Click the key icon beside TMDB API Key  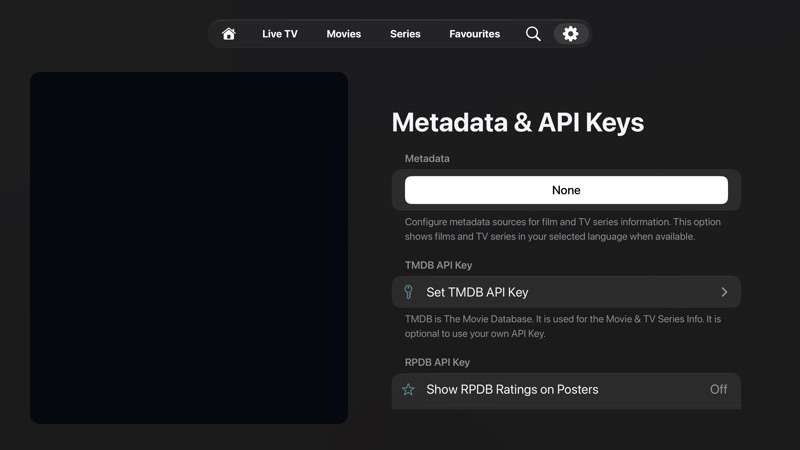(408, 292)
